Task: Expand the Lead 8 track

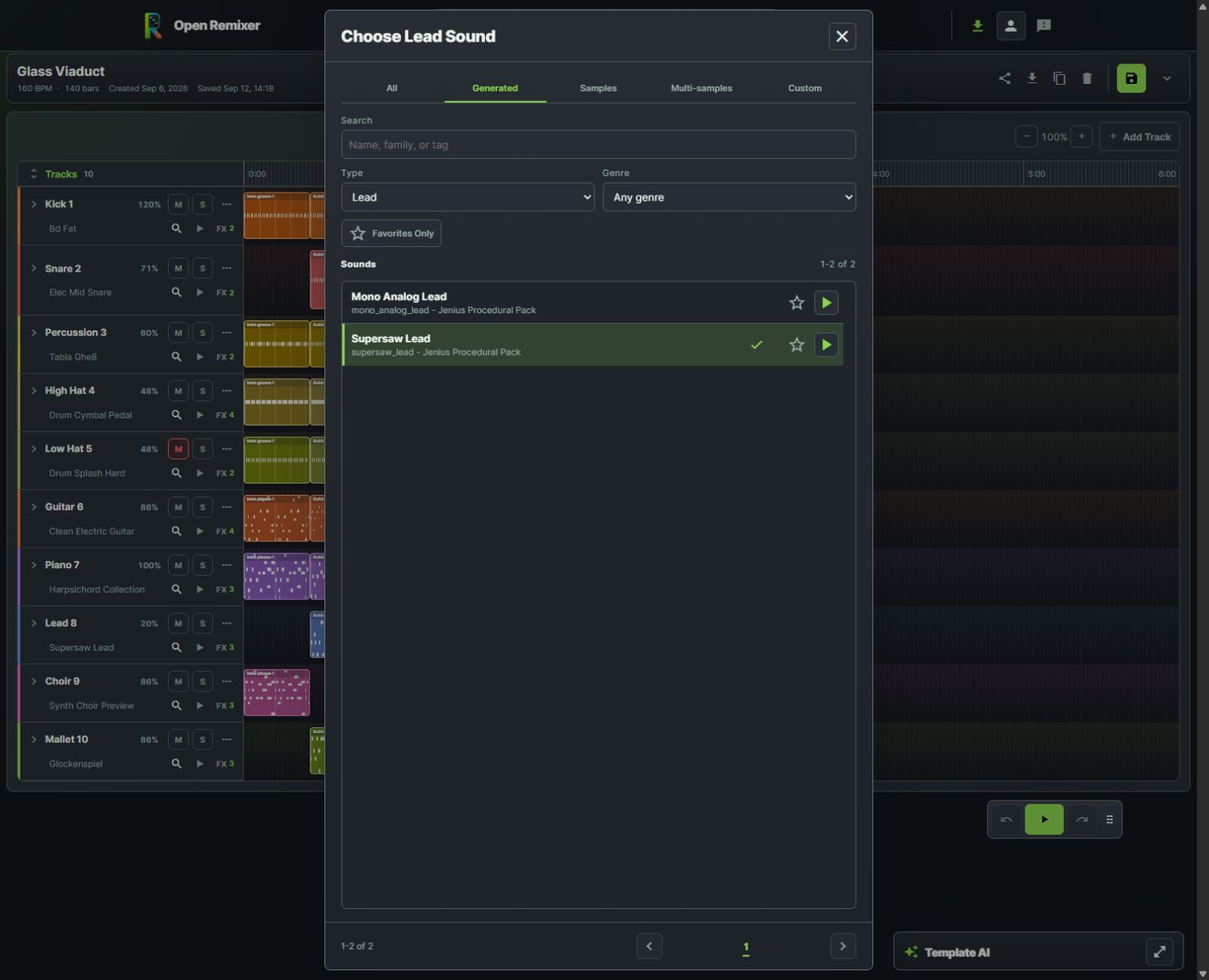Action: pos(33,624)
